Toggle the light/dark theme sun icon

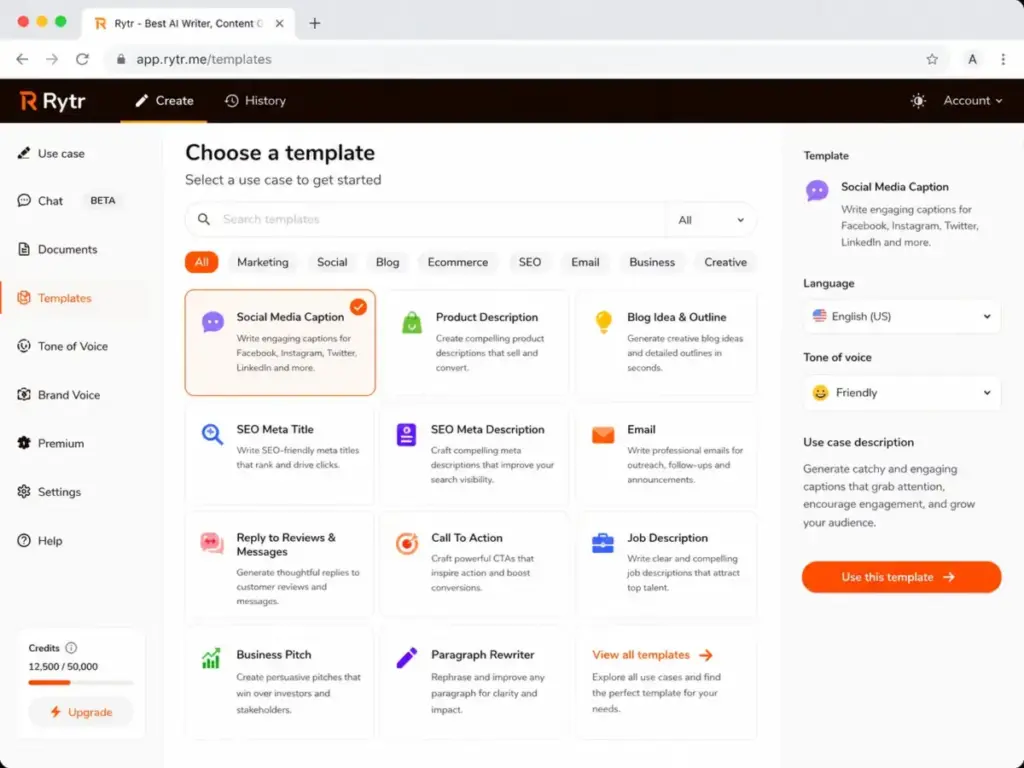tap(918, 101)
